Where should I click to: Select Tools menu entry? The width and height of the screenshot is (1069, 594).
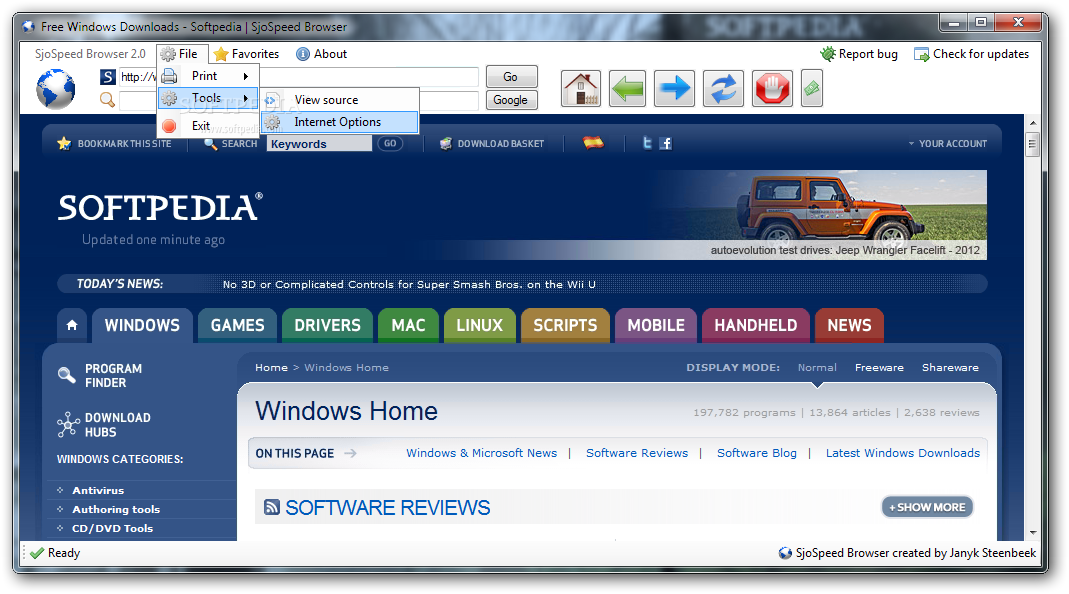pyautogui.click(x=209, y=98)
